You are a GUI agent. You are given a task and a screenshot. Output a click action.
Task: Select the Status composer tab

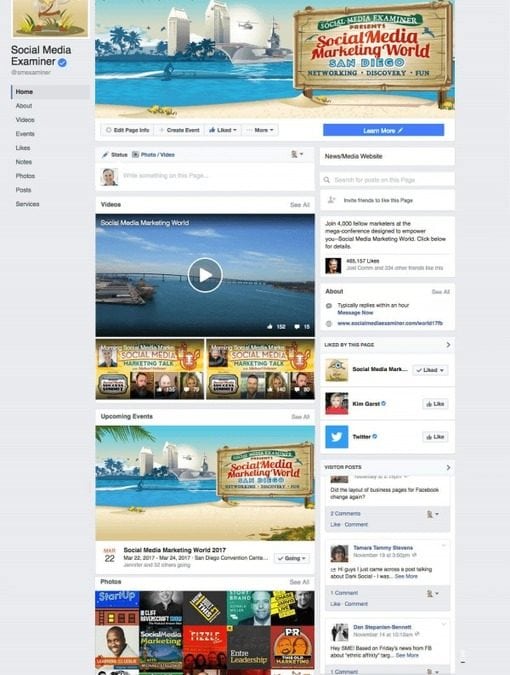(115, 155)
